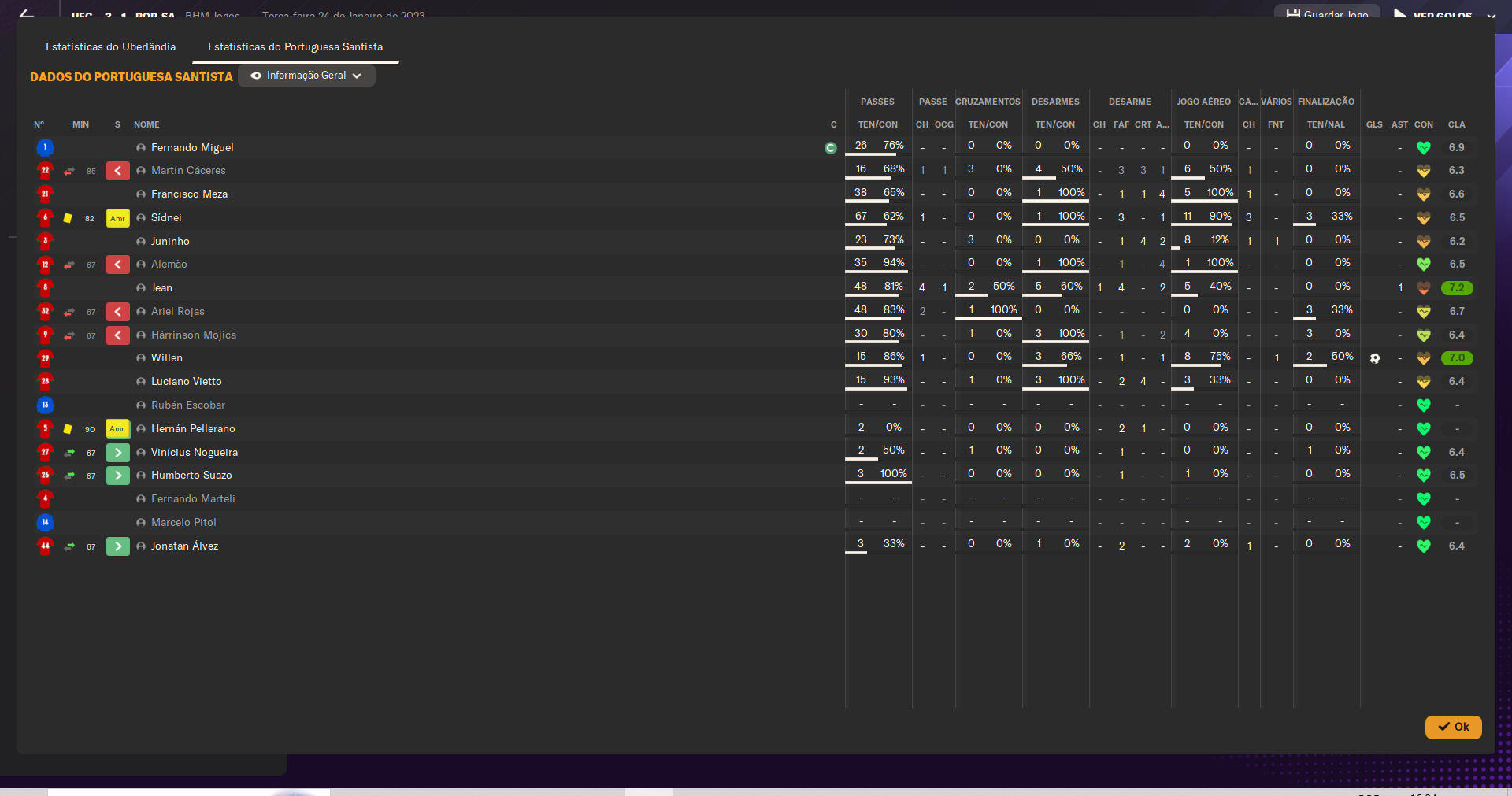Click Jean's 7.2 rating badge

point(1457,288)
